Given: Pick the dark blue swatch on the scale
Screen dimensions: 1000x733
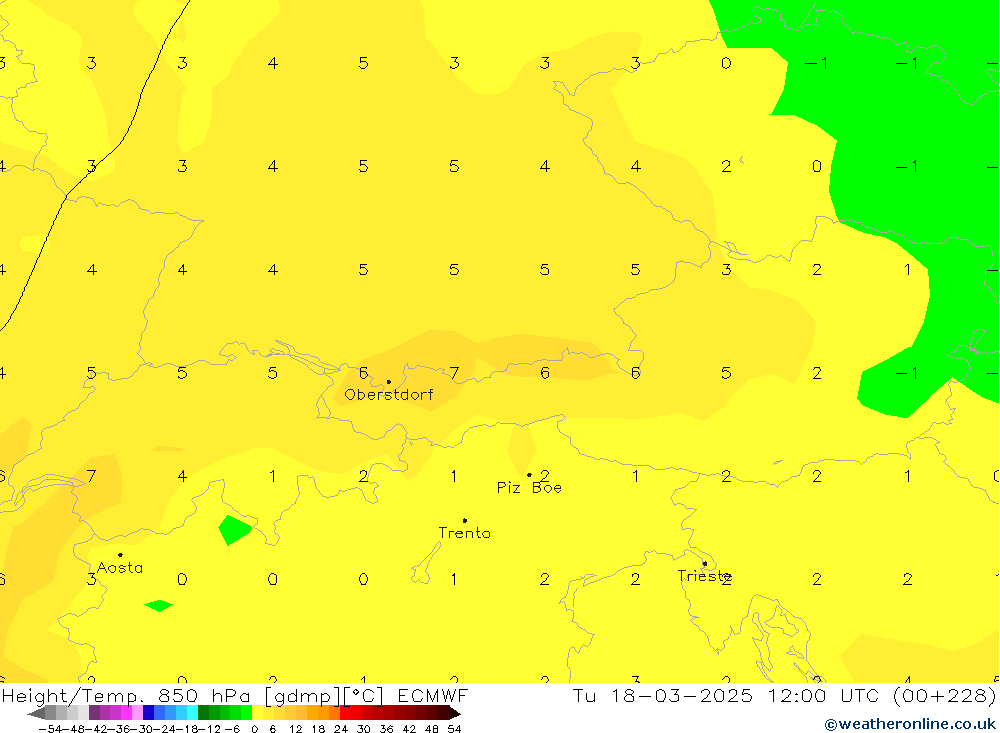Looking at the screenshot, I should pyautogui.click(x=148, y=713).
